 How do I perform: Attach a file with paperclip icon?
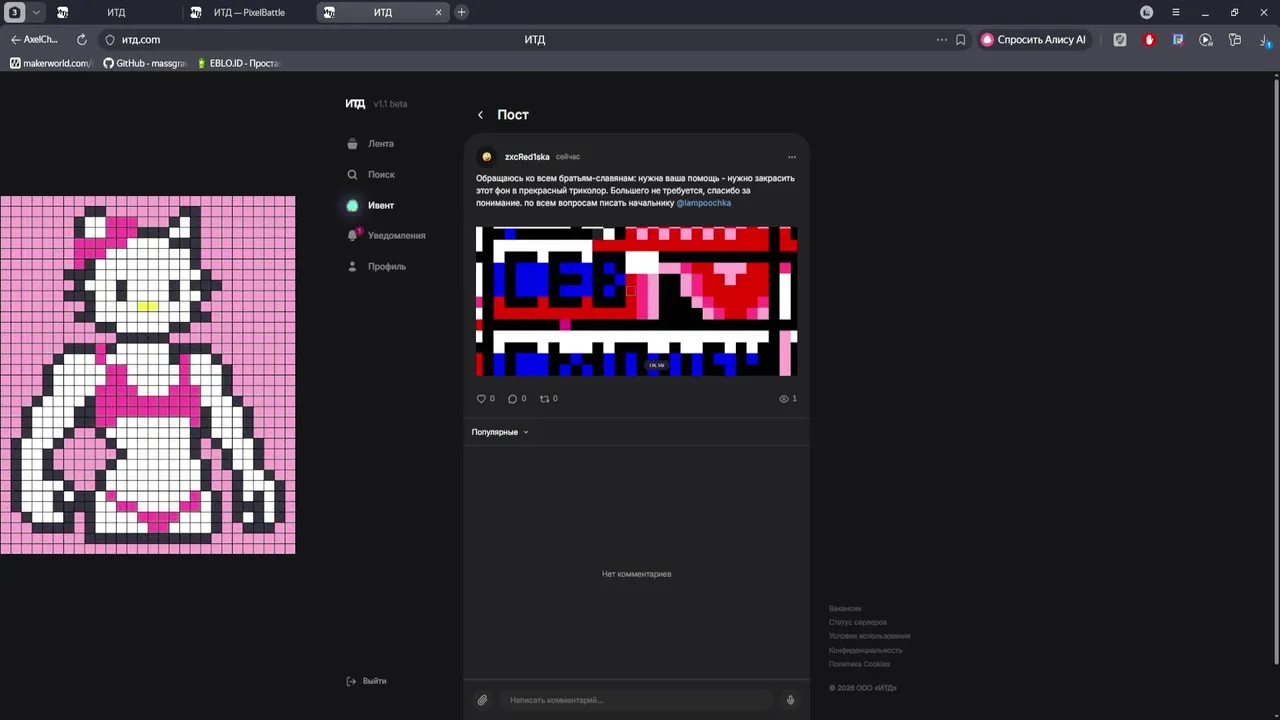click(x=482, y=700)
